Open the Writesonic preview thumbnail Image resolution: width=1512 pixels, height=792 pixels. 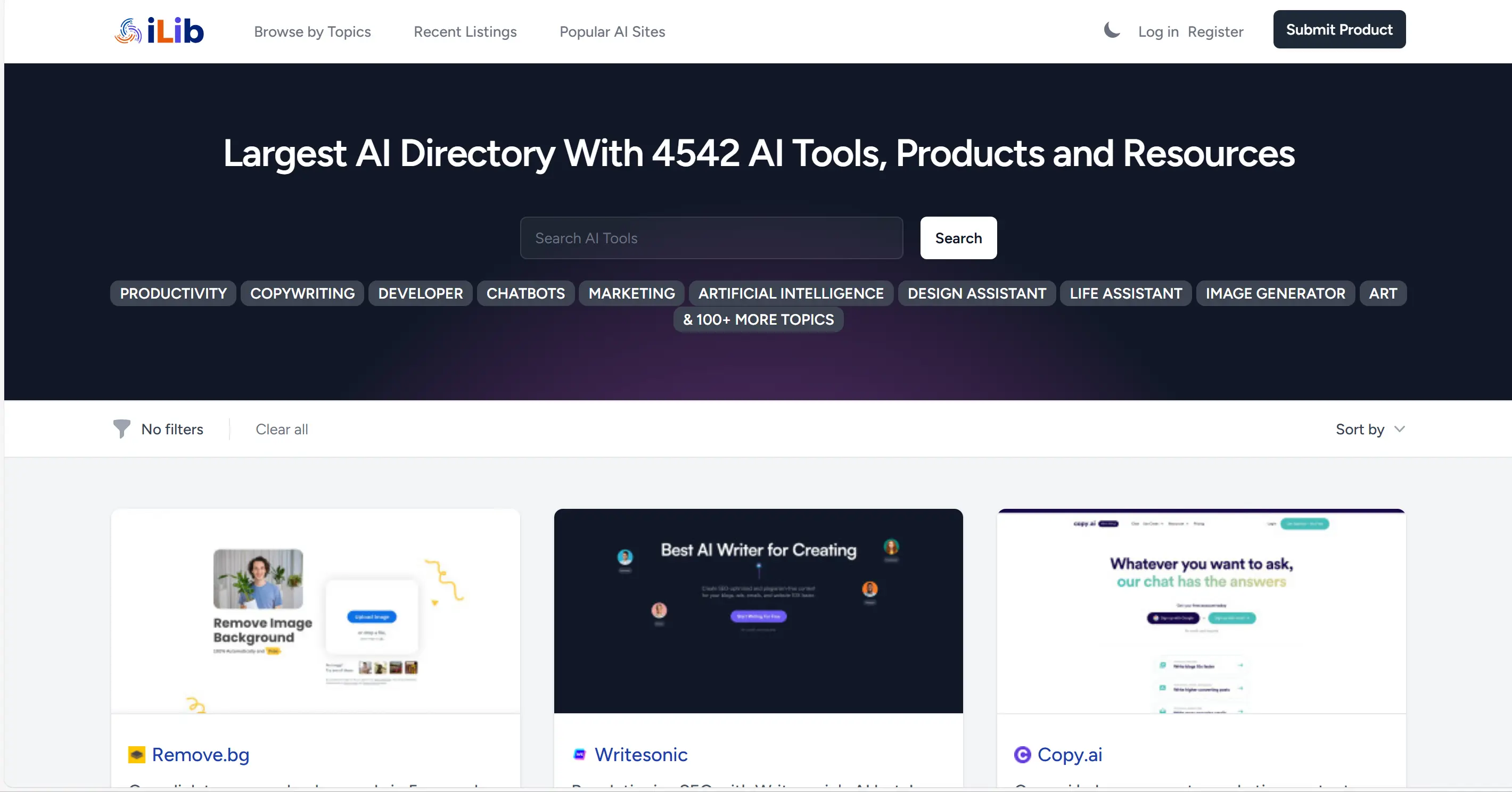click(758, 610)
